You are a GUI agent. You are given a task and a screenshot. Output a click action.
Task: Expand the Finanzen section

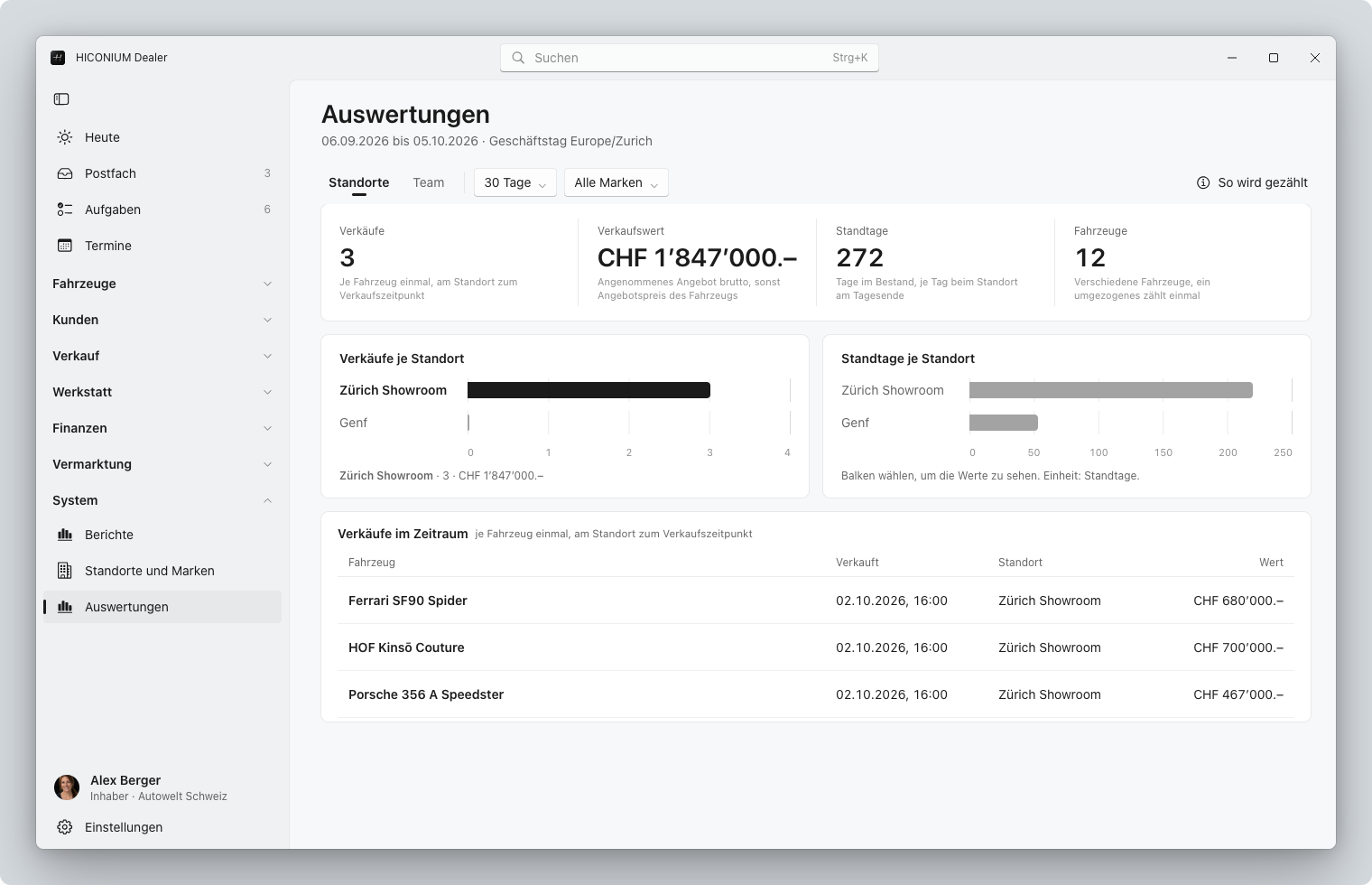coord(162,428)
